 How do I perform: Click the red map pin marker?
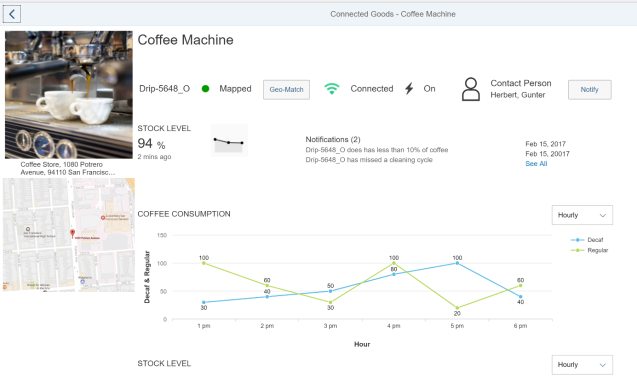click(72, 234)
